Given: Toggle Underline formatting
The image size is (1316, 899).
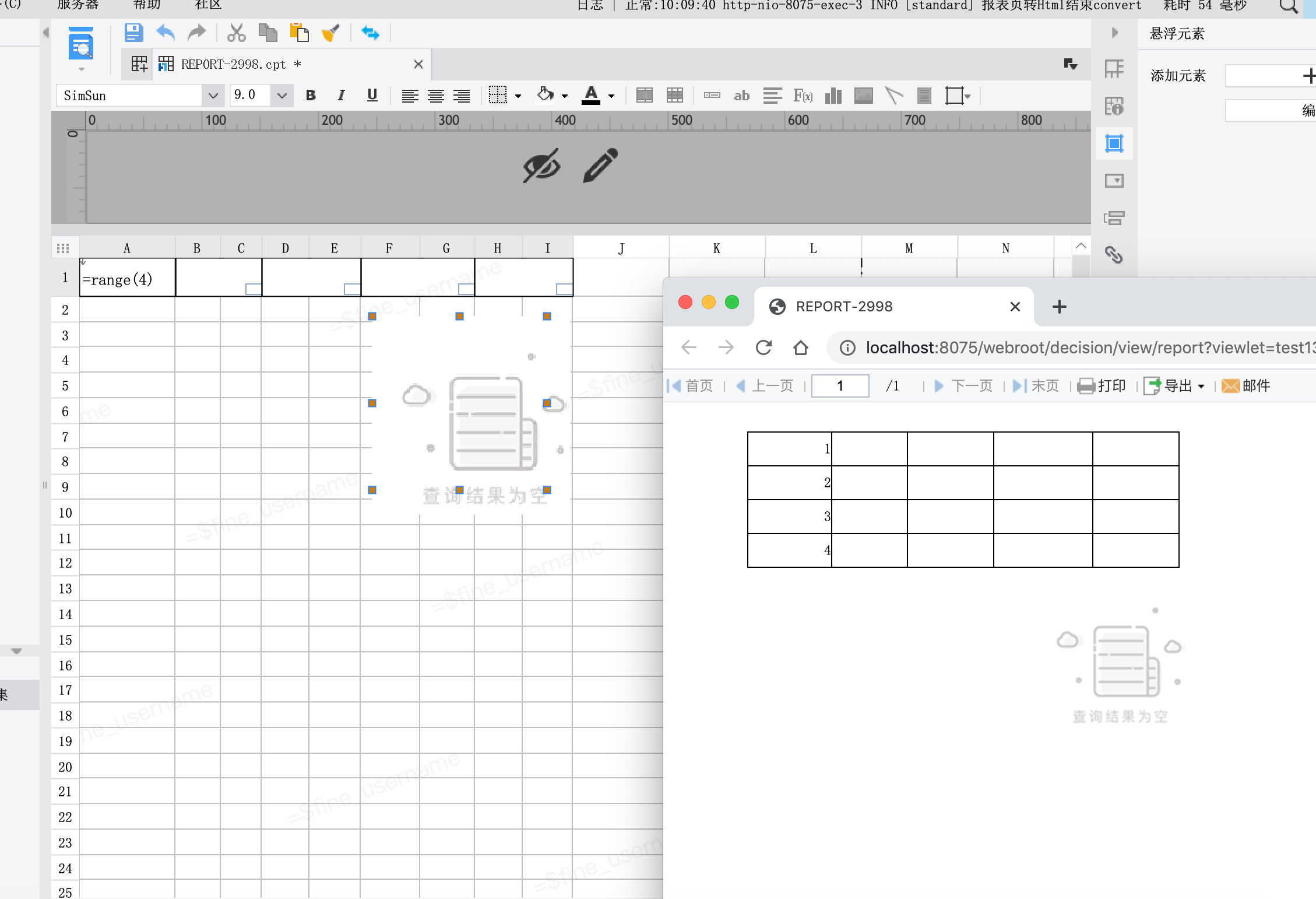Looking at the screenshot, I should point(372,96).
